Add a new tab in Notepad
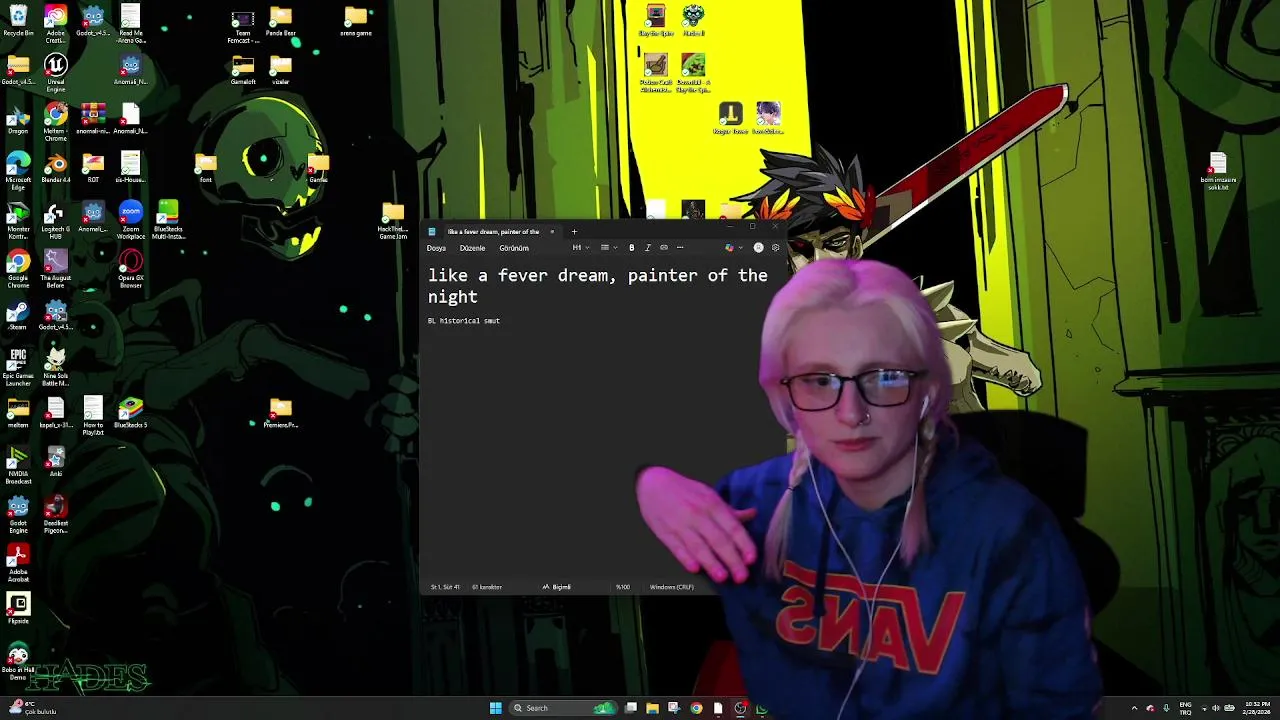1280x720 pixels. click(574, 232)
